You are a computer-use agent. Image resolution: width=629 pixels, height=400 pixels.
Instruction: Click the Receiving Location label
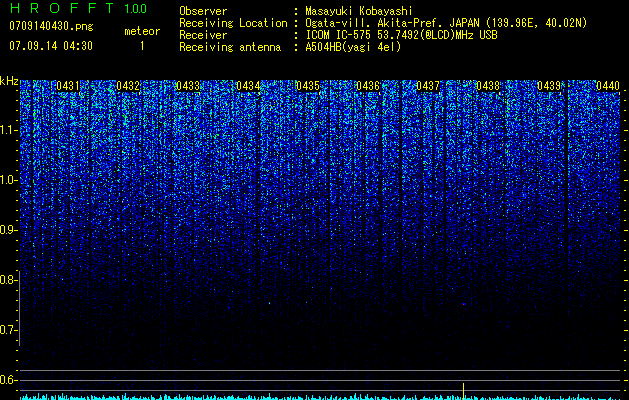point(233,23)
